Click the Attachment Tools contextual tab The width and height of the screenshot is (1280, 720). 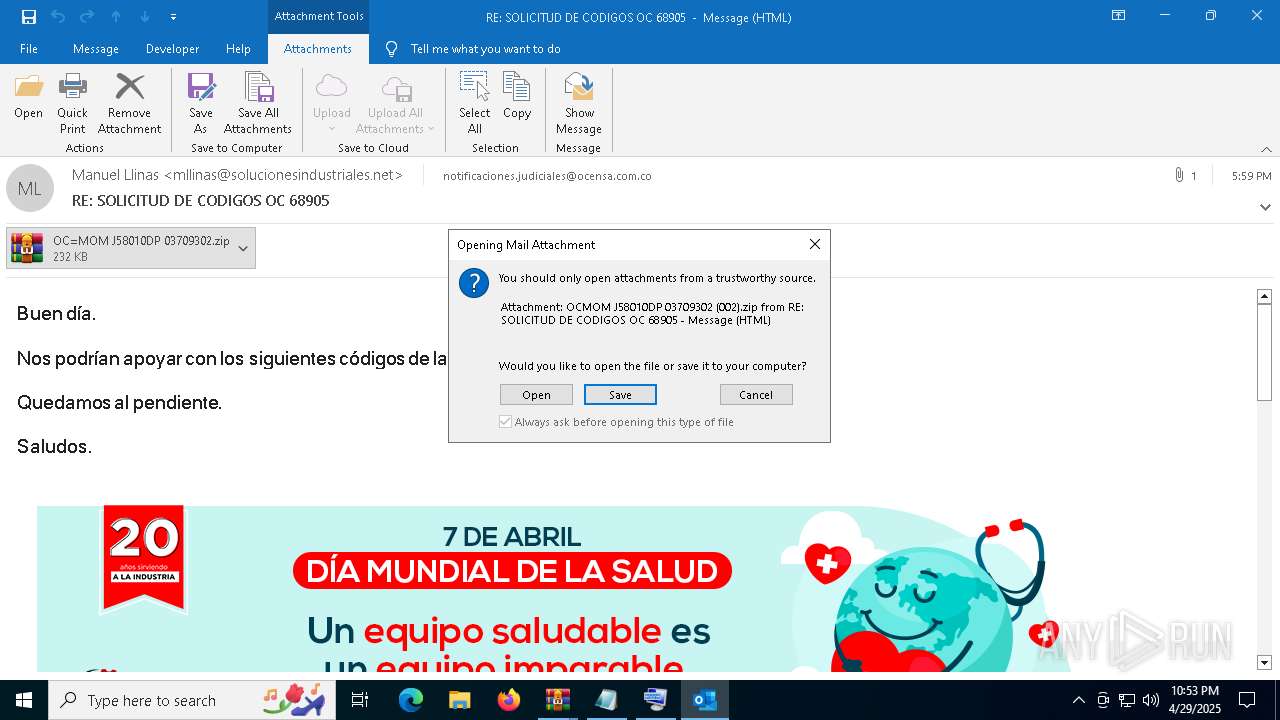[x=318, y=16]
